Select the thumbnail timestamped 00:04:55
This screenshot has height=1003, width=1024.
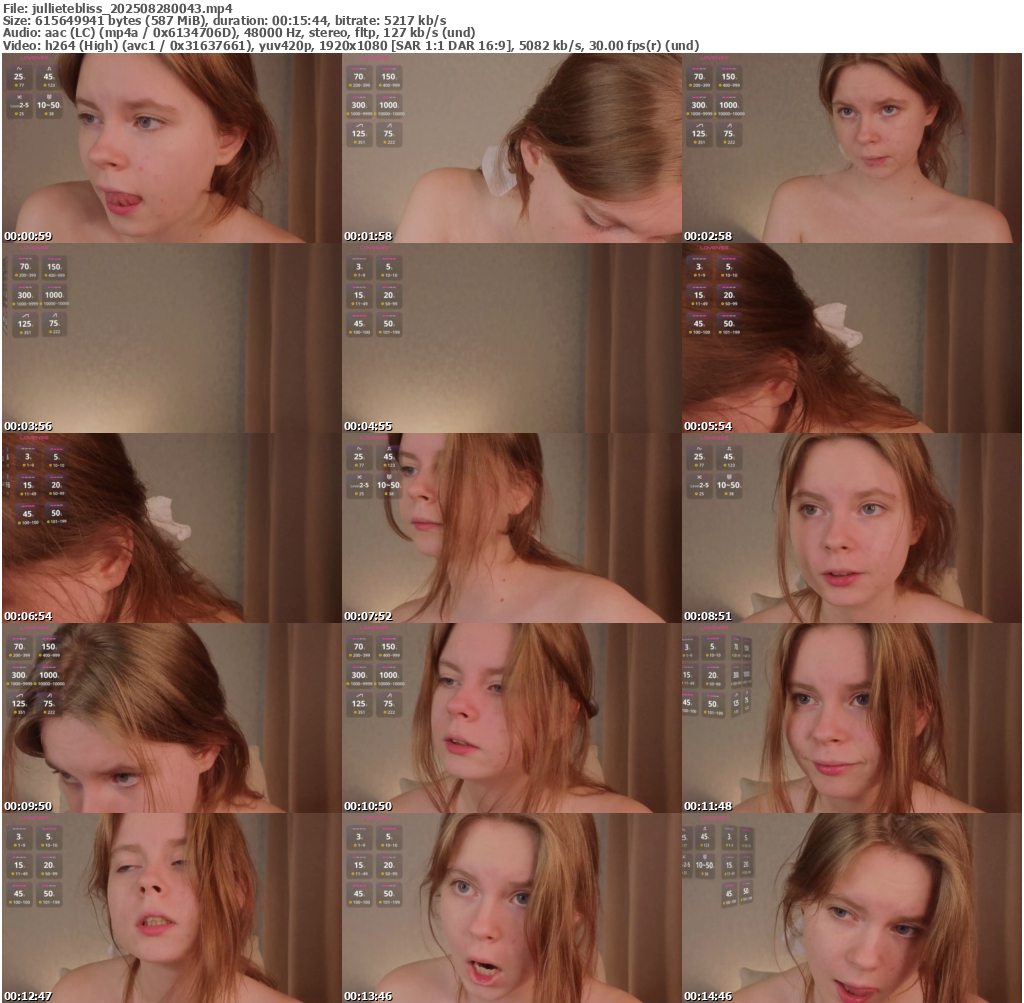coord(511,338)
